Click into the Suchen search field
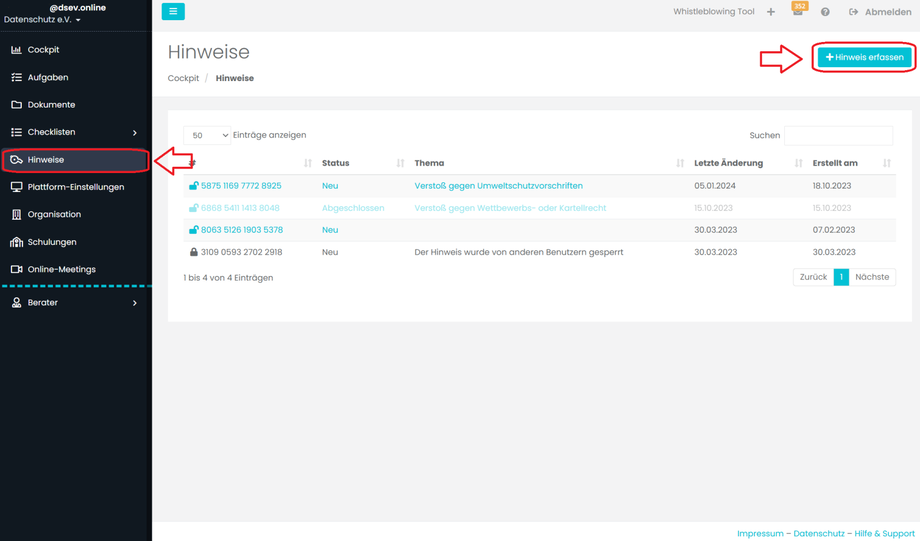This screenshot has width=920, height=541. tap(838, 135)
